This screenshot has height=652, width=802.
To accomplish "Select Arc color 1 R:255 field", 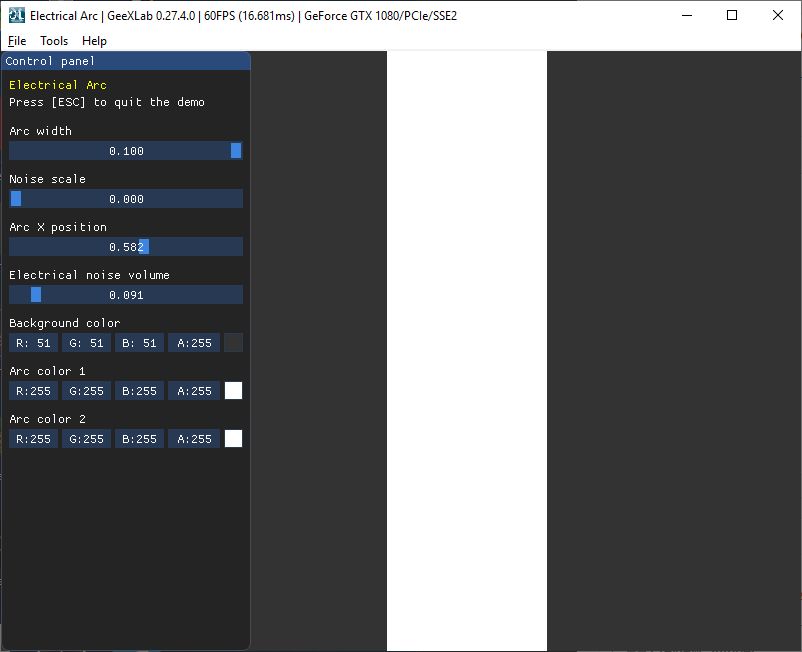I will (x=33, y=391).
